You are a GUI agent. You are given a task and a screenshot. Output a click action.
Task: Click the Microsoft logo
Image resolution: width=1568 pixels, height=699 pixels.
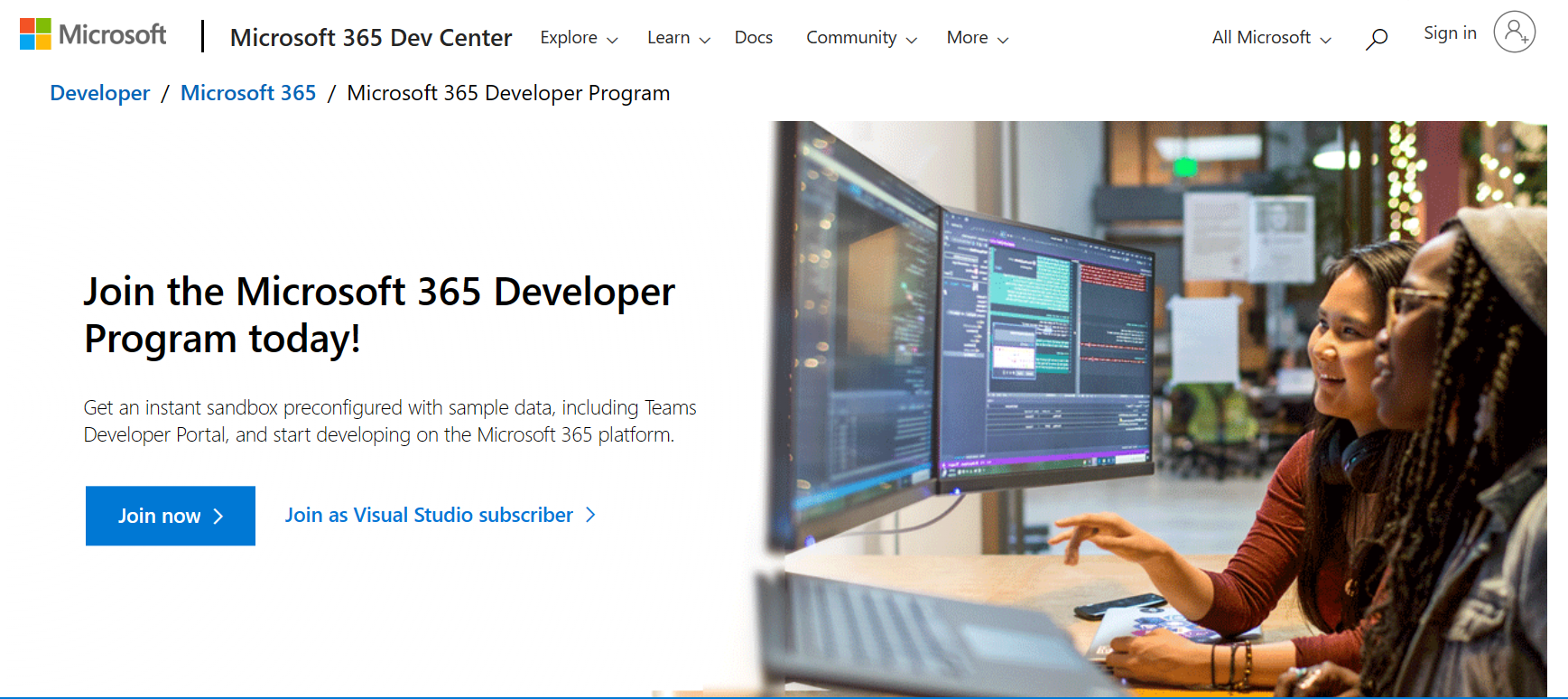(x=93, y=35)
